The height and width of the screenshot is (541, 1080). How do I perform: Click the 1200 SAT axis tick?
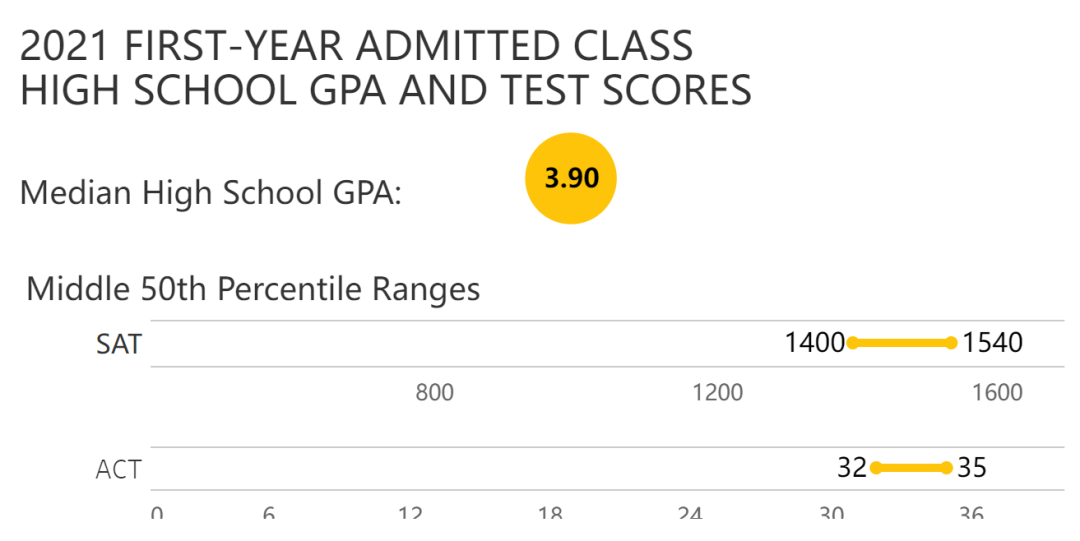(718, 392)
